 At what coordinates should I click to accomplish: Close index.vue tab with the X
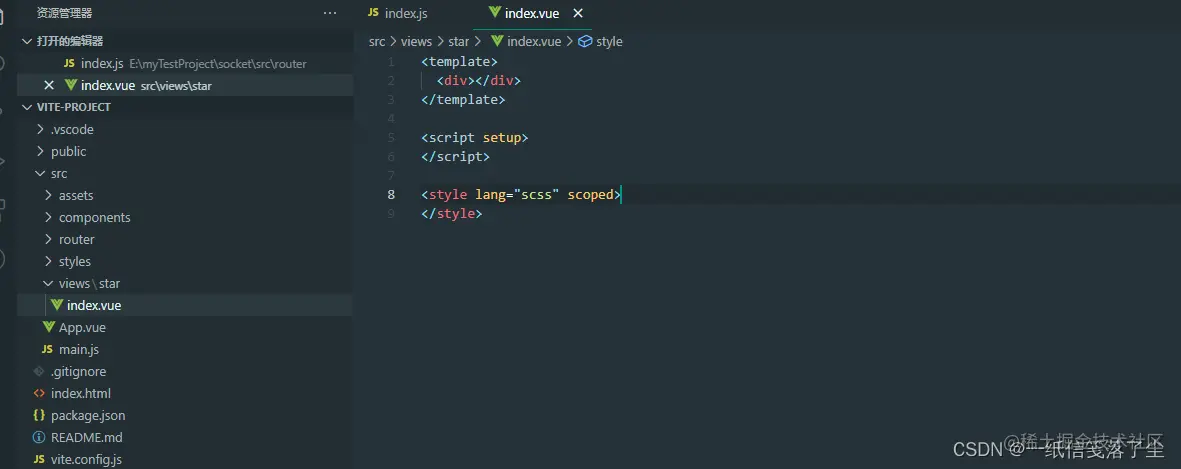point(578,14)
